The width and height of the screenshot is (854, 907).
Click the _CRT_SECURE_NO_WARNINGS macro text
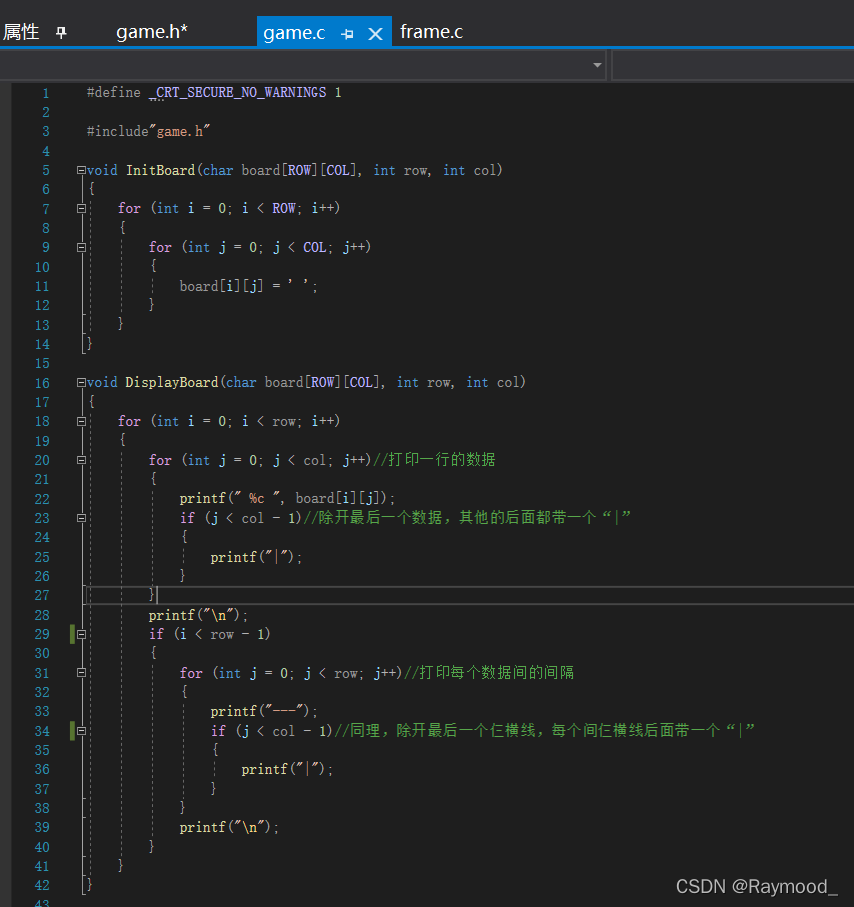(238, 93)
